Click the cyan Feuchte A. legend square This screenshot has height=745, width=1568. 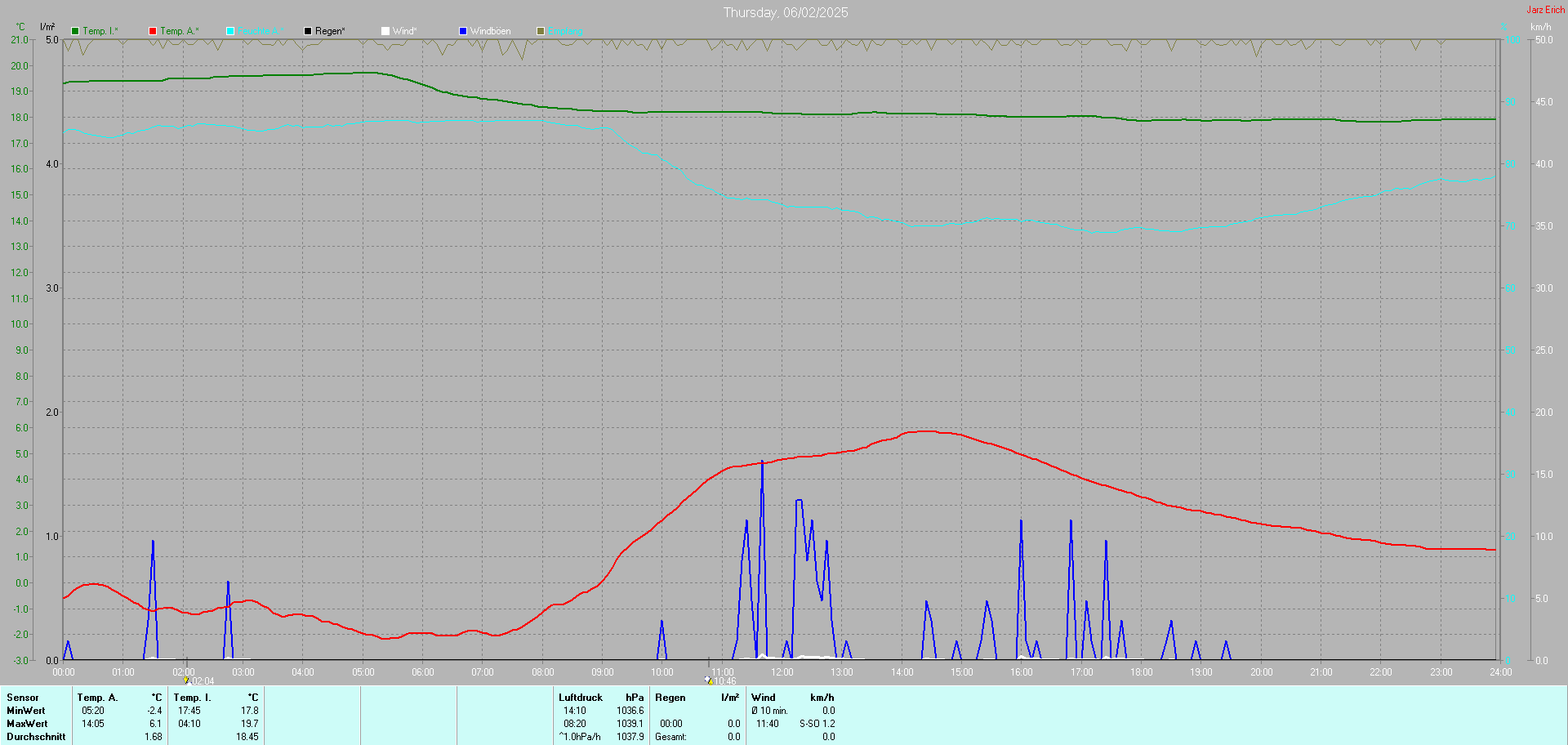pos(230,31)
